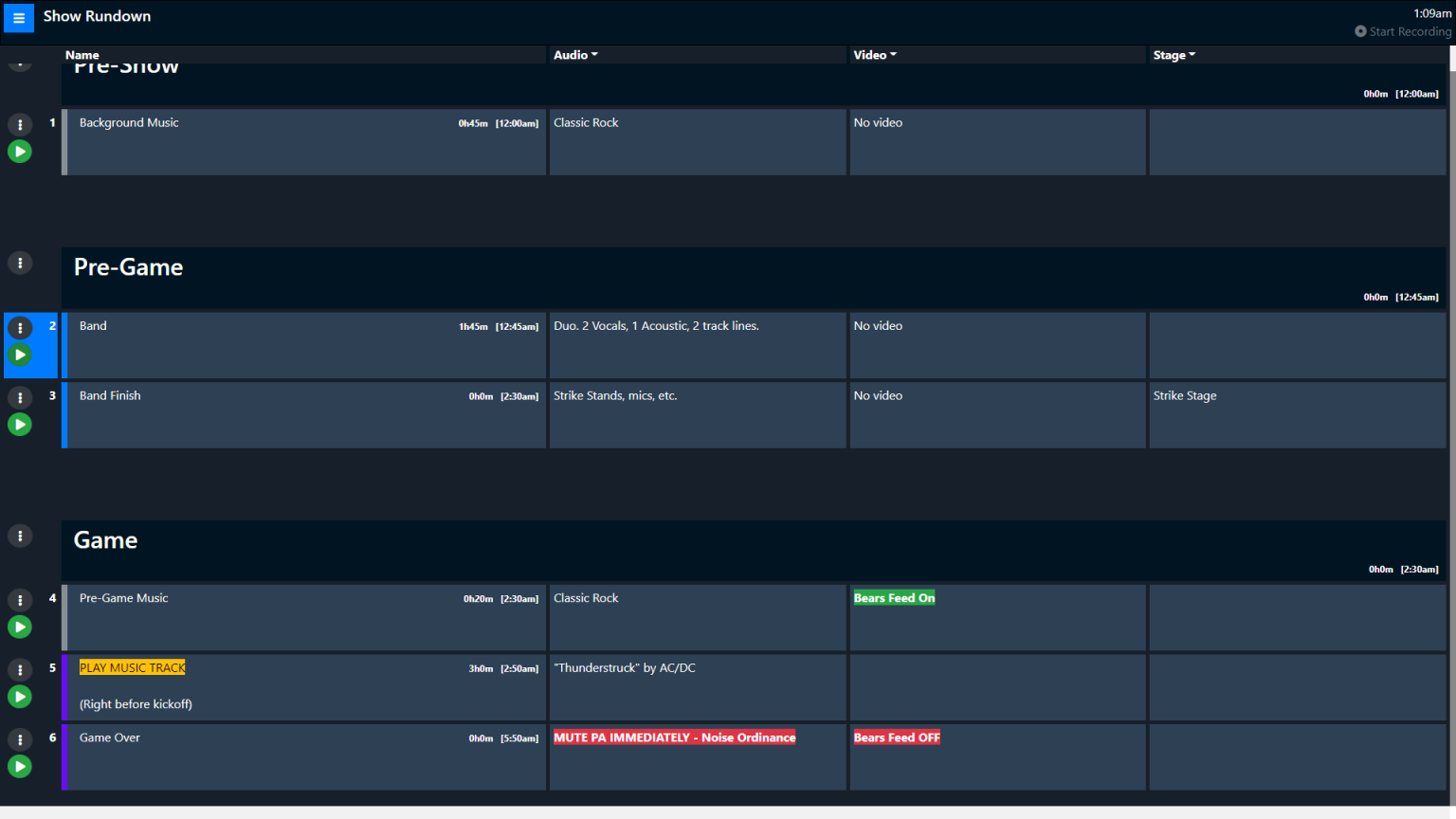Play the Background Music cue
Viewport: 1456px width, 819px height.
(20, 151)
